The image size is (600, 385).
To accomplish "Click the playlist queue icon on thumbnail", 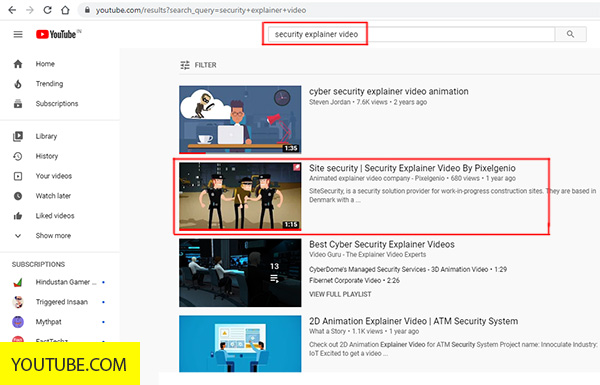I will 274,279.
